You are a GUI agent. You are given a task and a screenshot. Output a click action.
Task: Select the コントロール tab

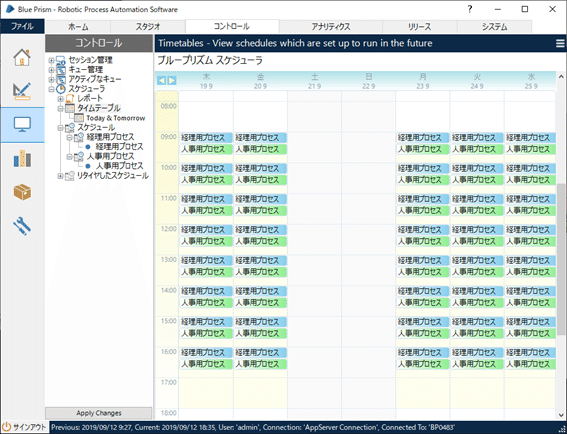click(232, 26)
